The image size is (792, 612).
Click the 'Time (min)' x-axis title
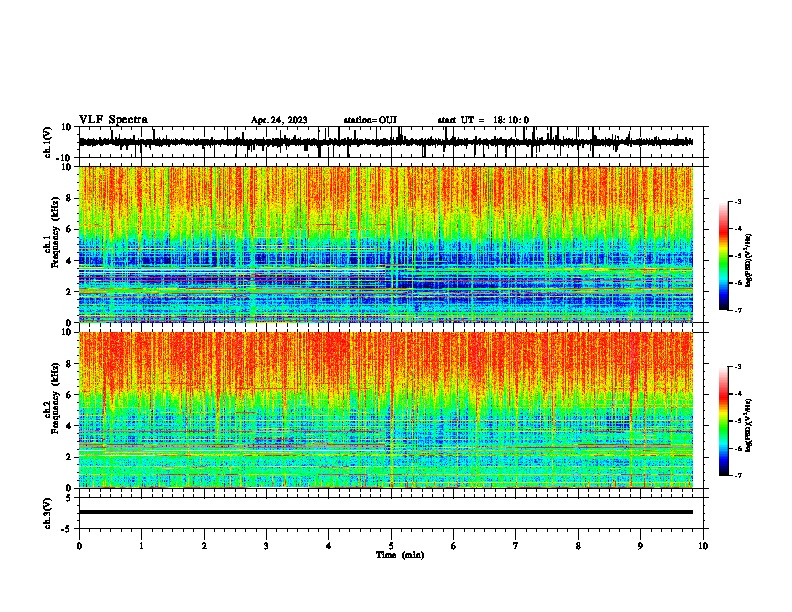click(400, 555)
